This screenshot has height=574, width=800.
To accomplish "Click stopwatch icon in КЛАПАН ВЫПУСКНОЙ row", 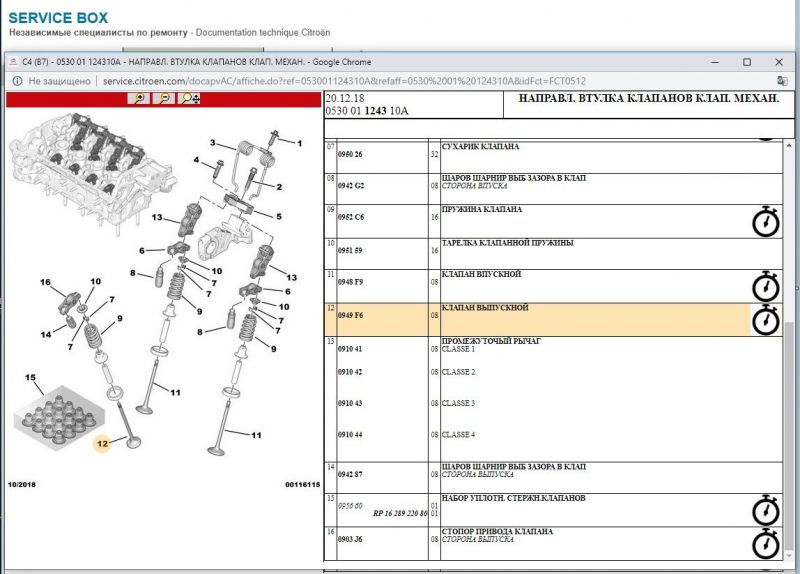I will (x=765, y=319).
